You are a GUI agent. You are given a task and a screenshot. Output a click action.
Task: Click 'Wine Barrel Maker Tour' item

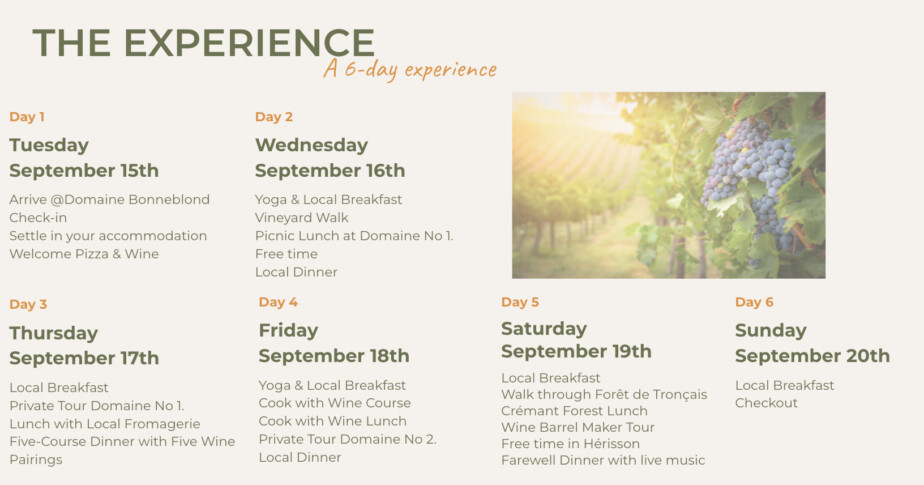point(578,427)
